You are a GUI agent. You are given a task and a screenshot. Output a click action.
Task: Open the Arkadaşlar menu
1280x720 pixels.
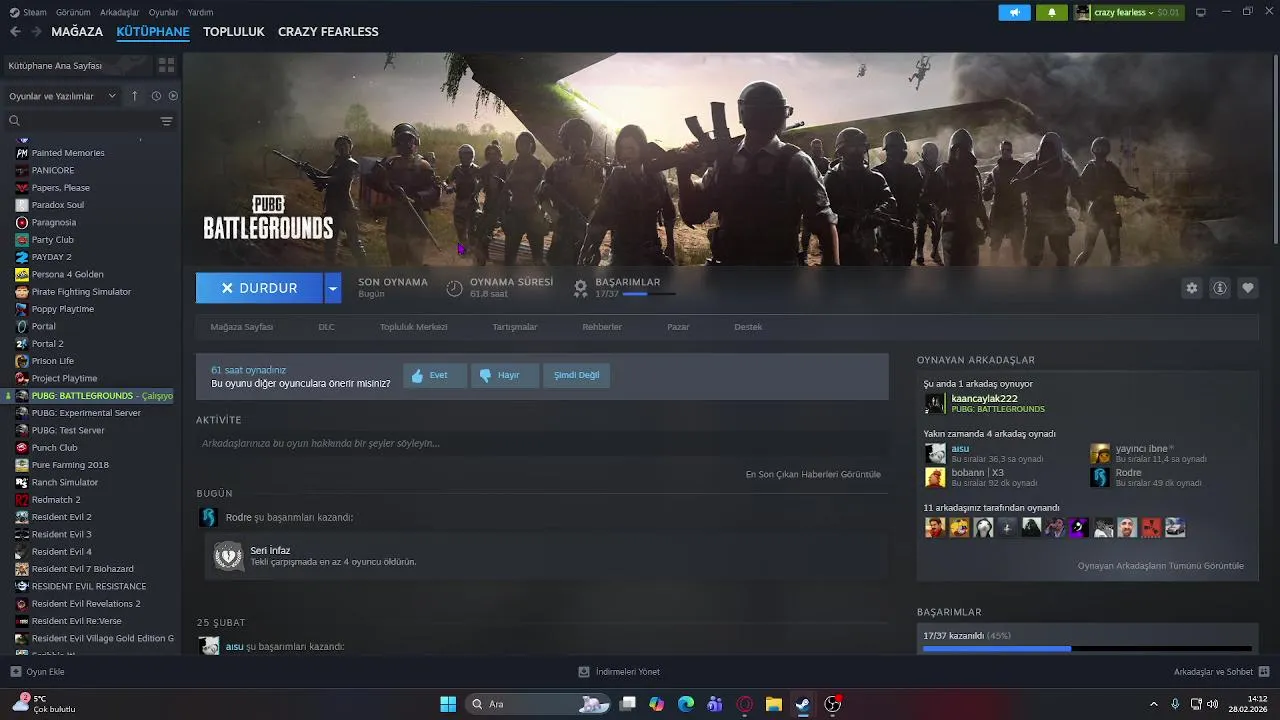click(x=120, y=12)
